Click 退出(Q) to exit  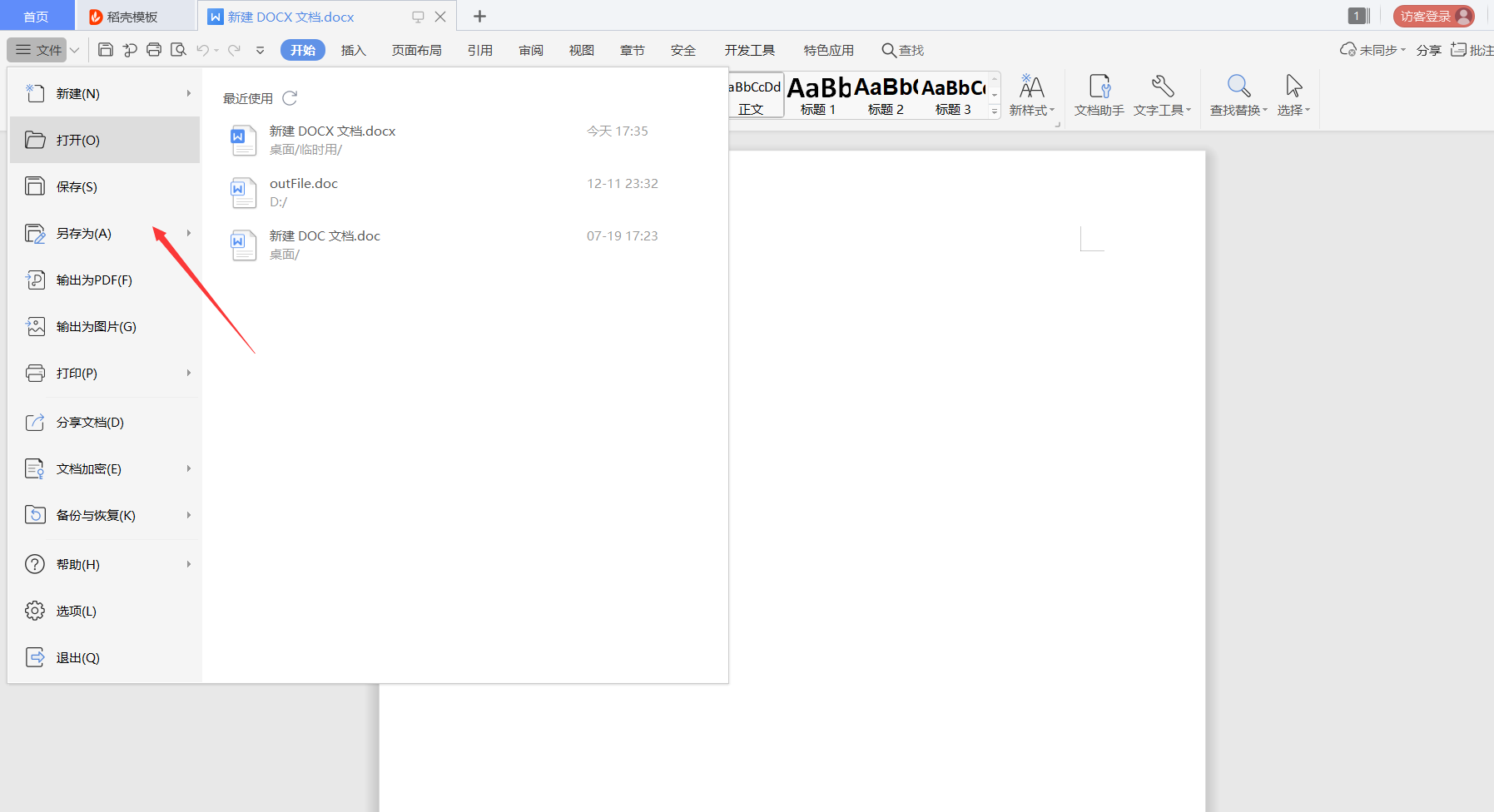click(105, 657)
